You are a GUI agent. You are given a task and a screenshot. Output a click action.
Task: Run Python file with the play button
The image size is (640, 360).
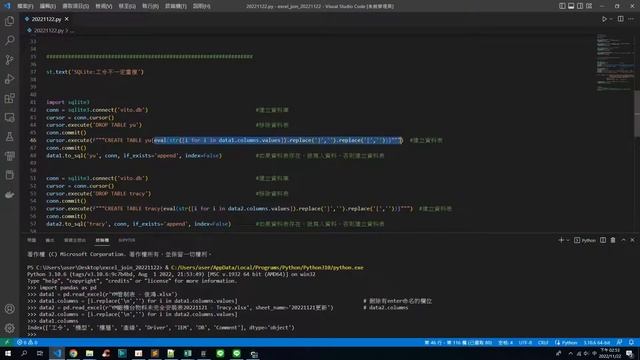click(x=604, y=19)
